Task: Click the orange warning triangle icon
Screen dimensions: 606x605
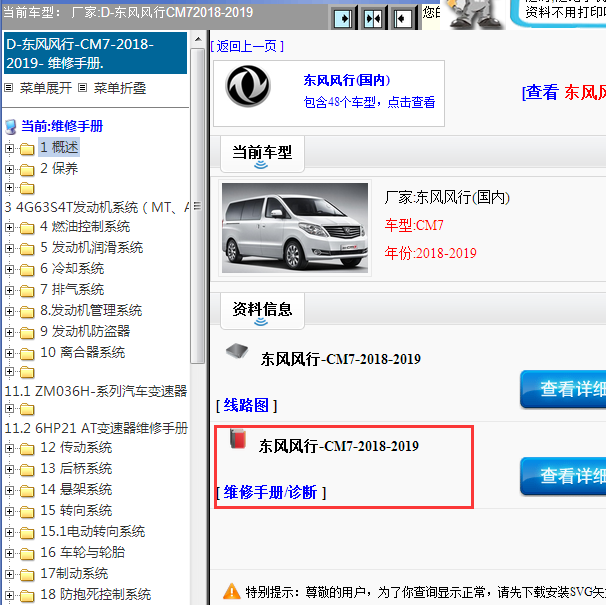Action: click(x=232, y=591)
